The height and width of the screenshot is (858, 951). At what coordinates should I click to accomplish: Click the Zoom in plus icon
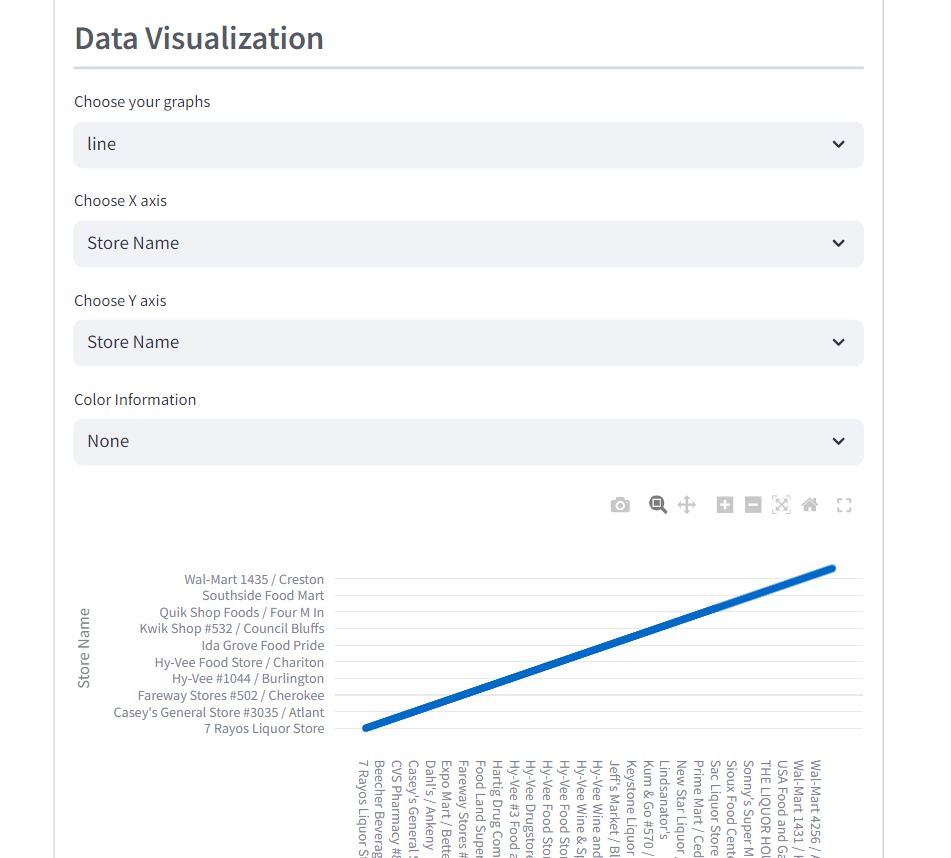click(x=725, y=504)
